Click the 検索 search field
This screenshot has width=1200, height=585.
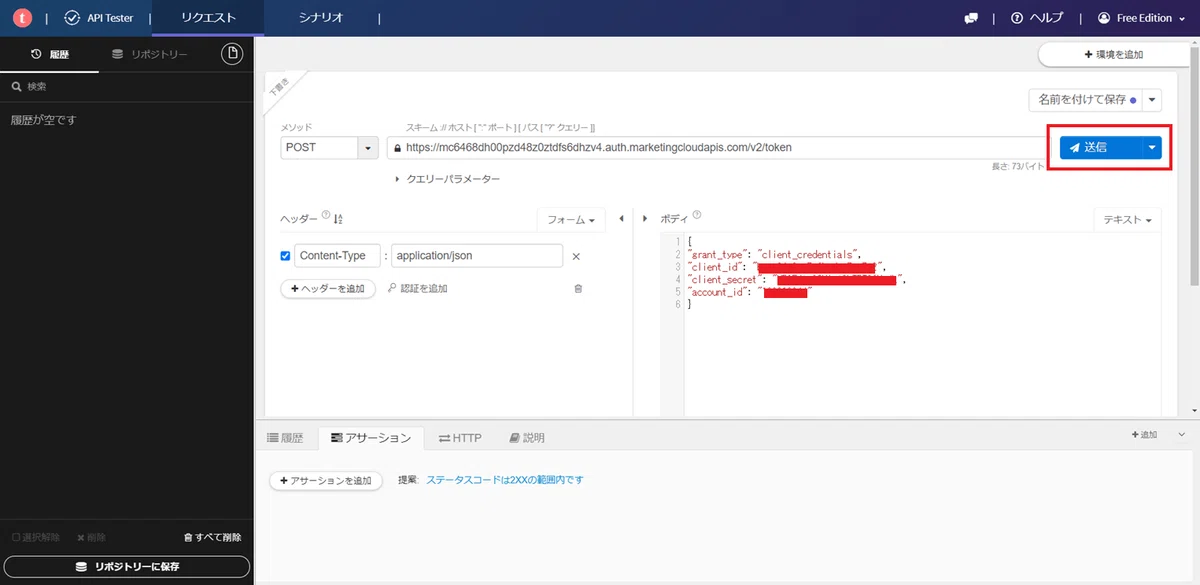point(127,87)
